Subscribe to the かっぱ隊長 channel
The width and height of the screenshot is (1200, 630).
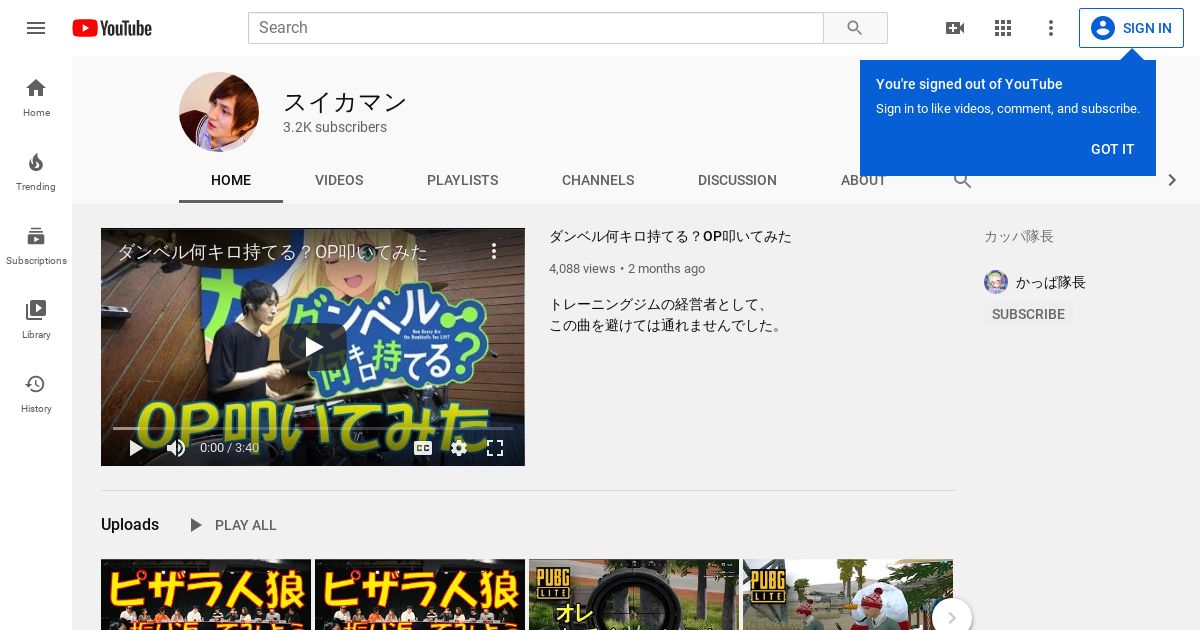click(x=1028, y=314)
